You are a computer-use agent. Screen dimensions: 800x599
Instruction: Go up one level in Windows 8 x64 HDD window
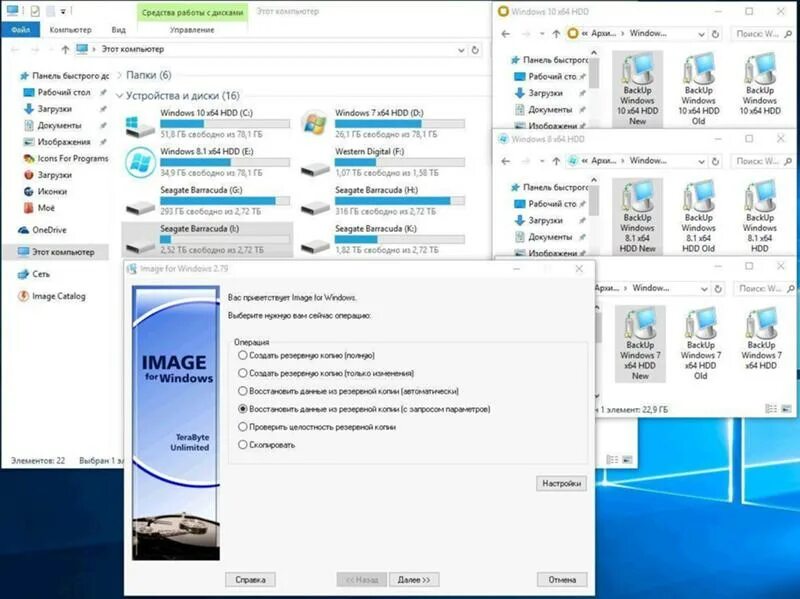coord(556,161)
